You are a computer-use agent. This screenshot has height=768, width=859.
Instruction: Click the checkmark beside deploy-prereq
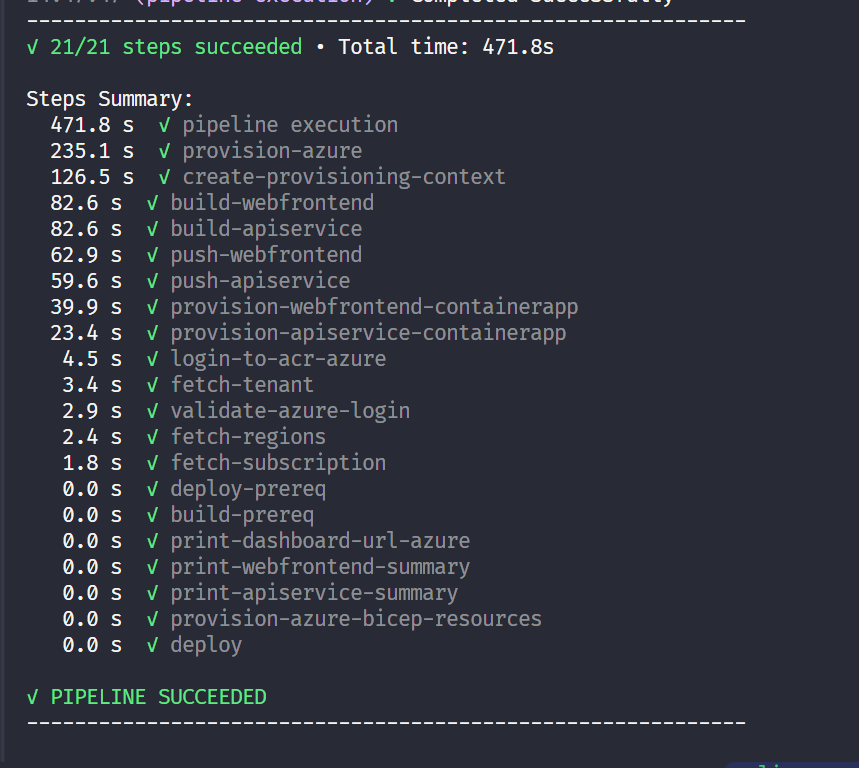(152, 489)
